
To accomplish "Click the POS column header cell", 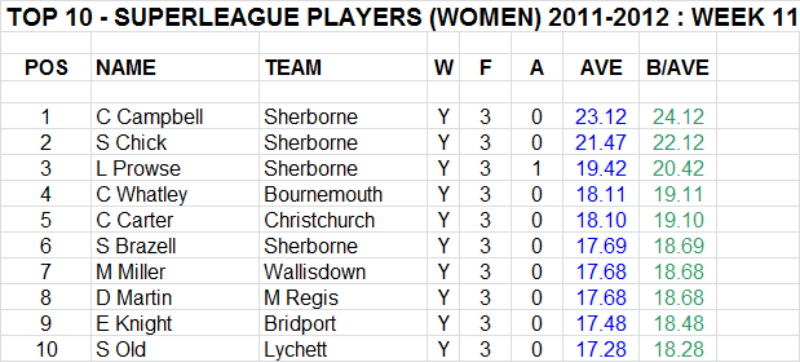I will point(46,67).
